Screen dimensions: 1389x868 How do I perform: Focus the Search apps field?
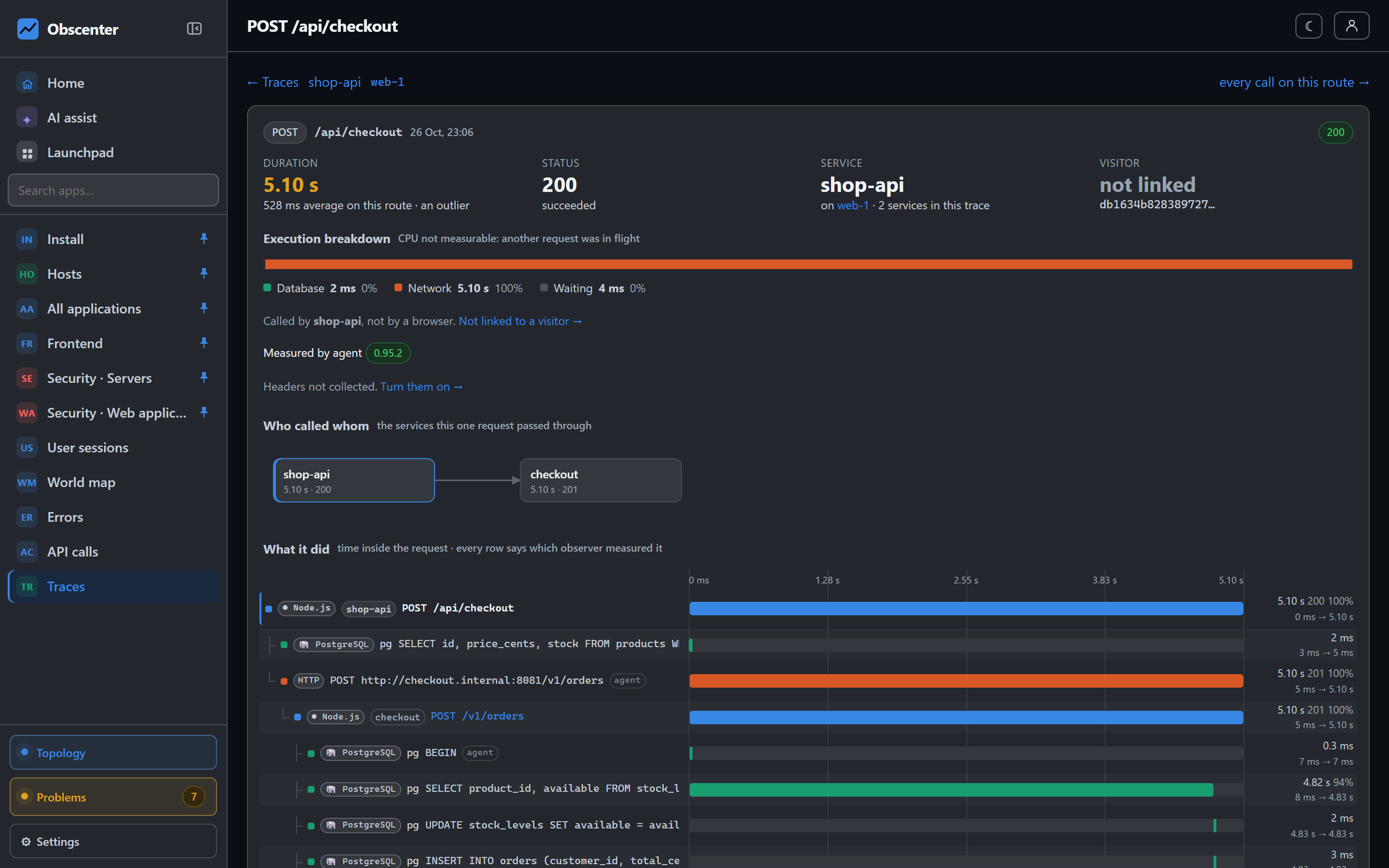[x=113, y=190]
